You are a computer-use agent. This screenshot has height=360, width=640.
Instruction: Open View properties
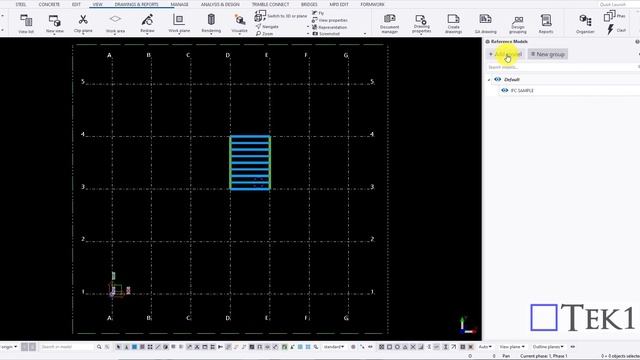point(330,20)
